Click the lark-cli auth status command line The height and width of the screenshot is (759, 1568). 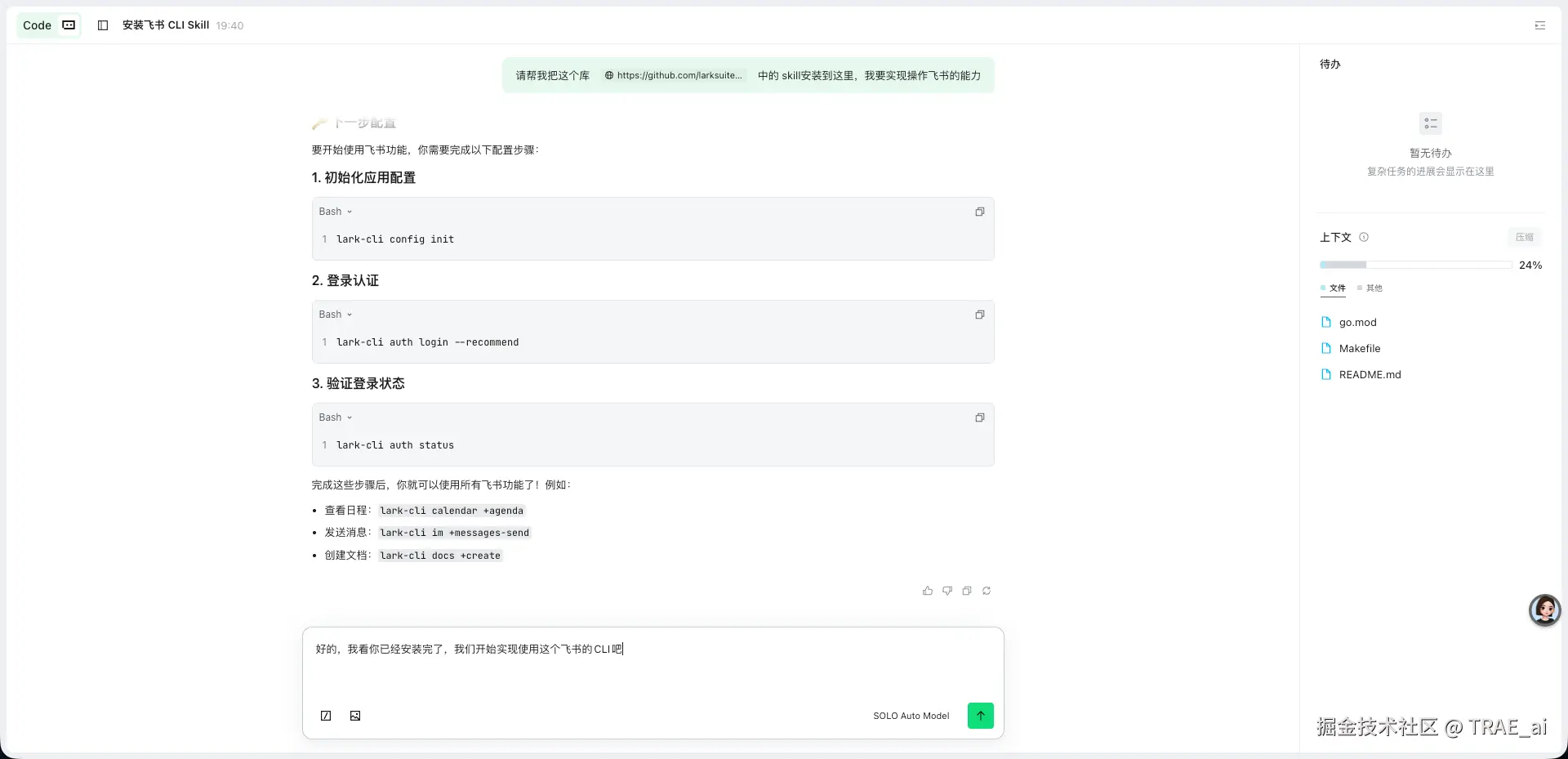pos(395,445)
